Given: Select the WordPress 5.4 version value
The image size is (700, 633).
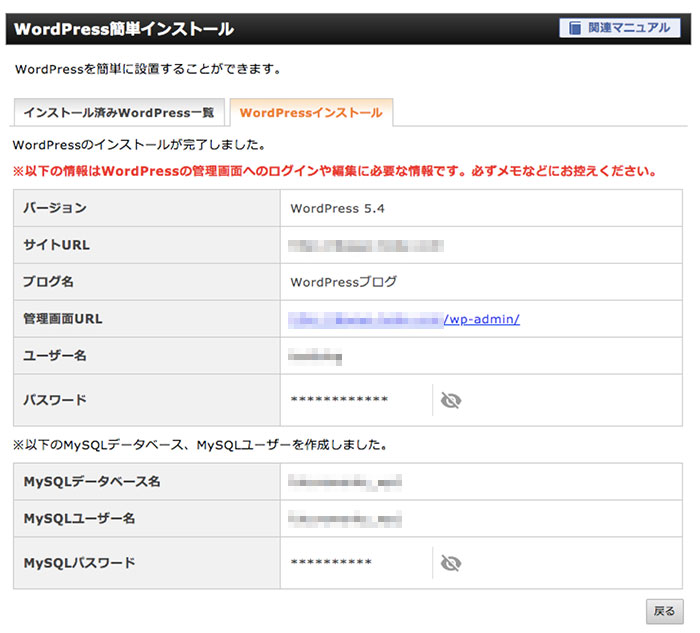Looking at the screenshot, I should [x=336, y=209].
